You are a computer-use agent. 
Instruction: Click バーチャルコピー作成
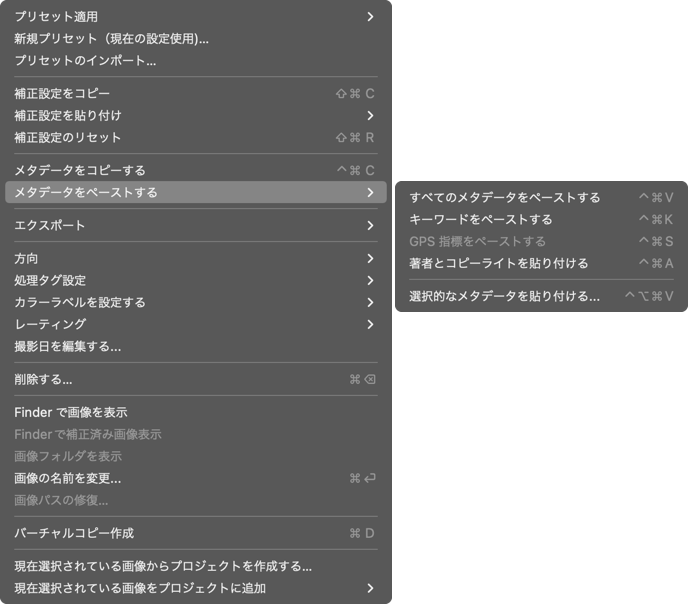[196, 533]
